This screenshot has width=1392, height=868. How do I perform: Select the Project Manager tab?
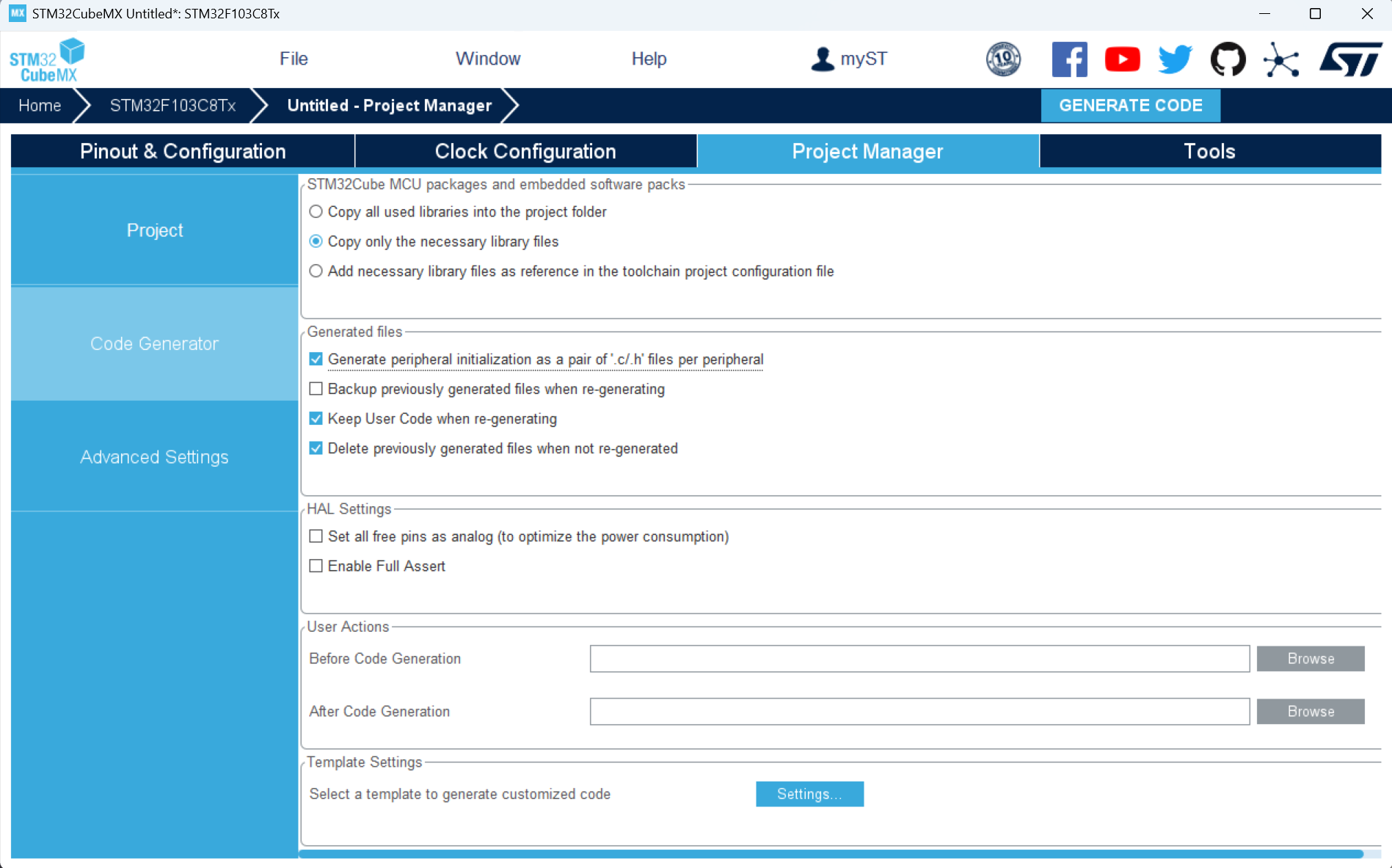coord(867,151)
